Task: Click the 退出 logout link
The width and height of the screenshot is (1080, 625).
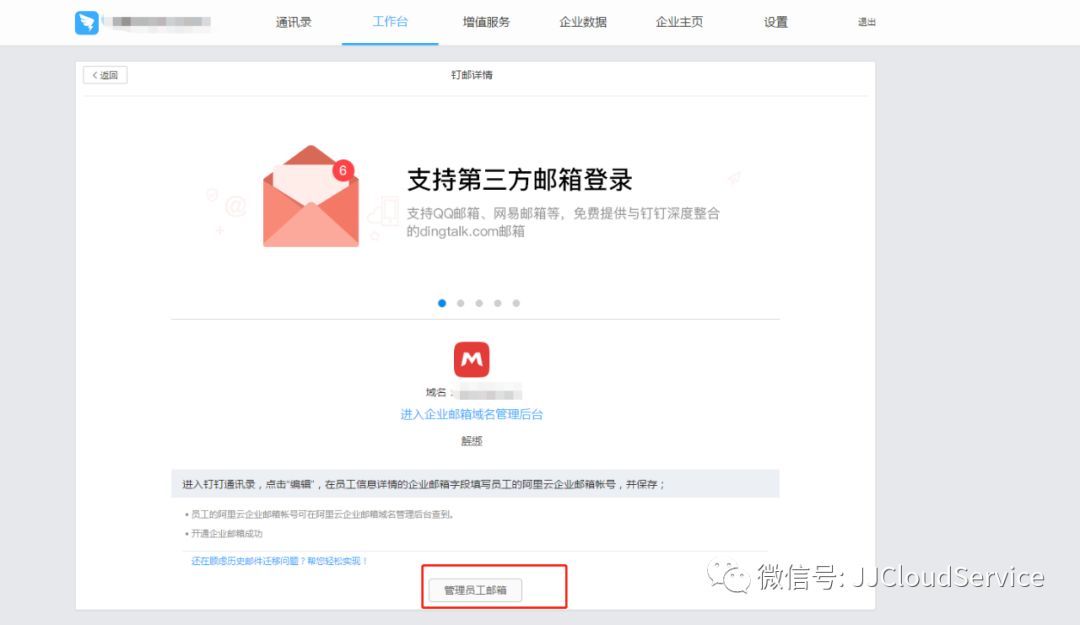Action: click(866, 22)
